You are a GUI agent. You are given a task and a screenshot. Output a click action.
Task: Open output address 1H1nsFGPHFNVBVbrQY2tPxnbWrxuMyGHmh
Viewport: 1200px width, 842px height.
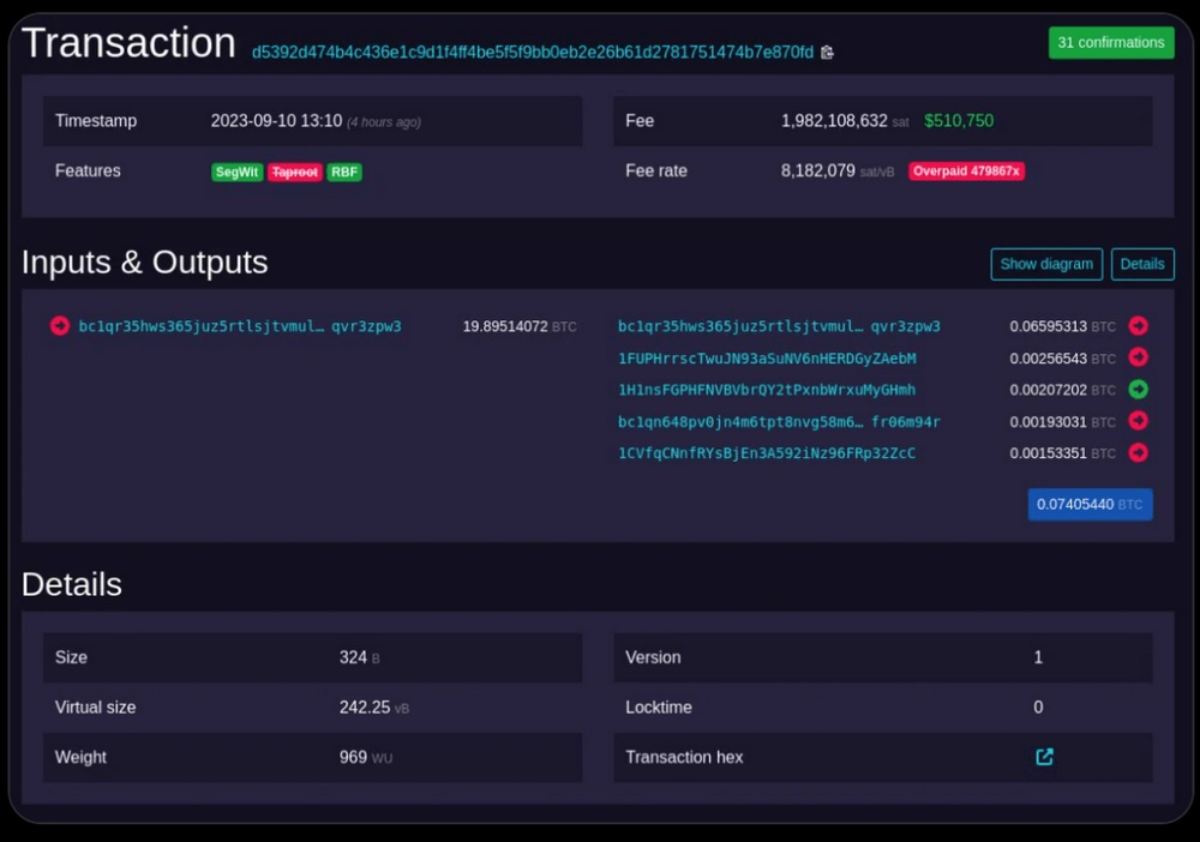[x=767, y=390]
